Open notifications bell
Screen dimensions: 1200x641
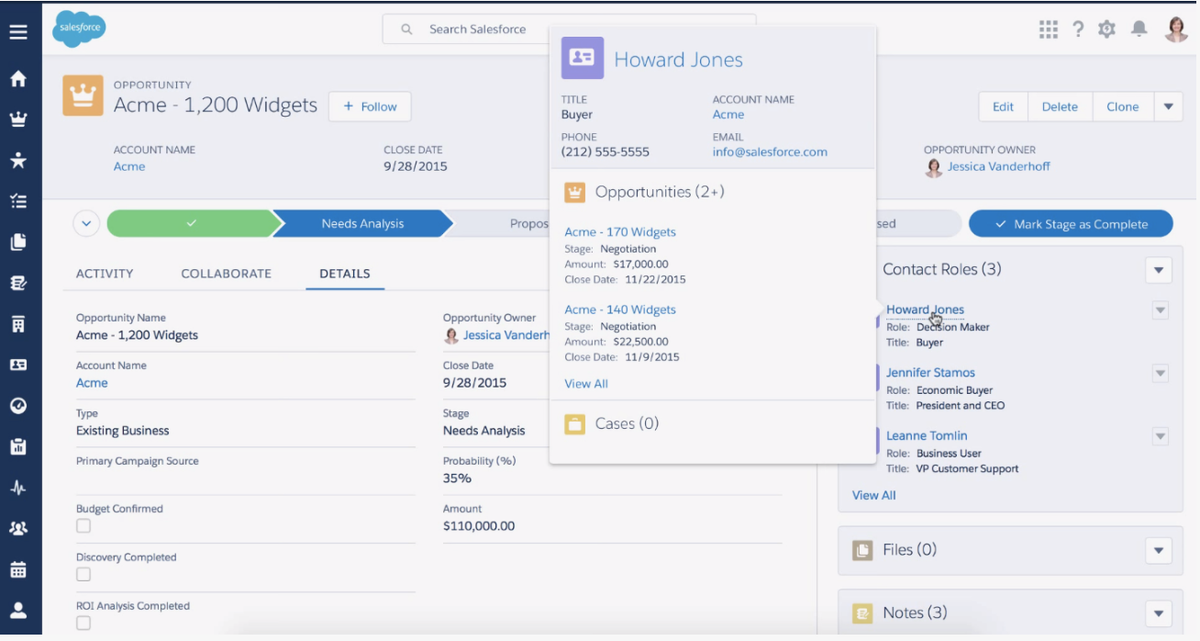(1138, 29)
